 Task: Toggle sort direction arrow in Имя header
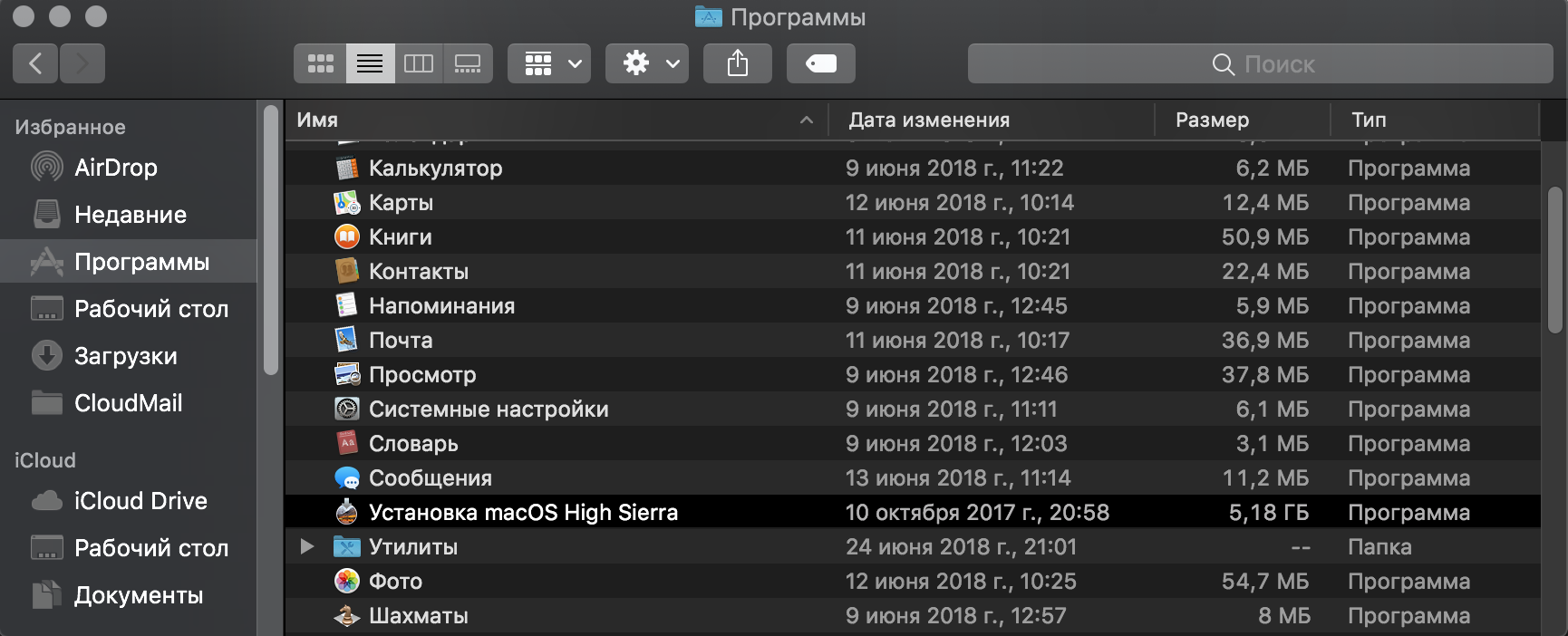tap(807, 120)
